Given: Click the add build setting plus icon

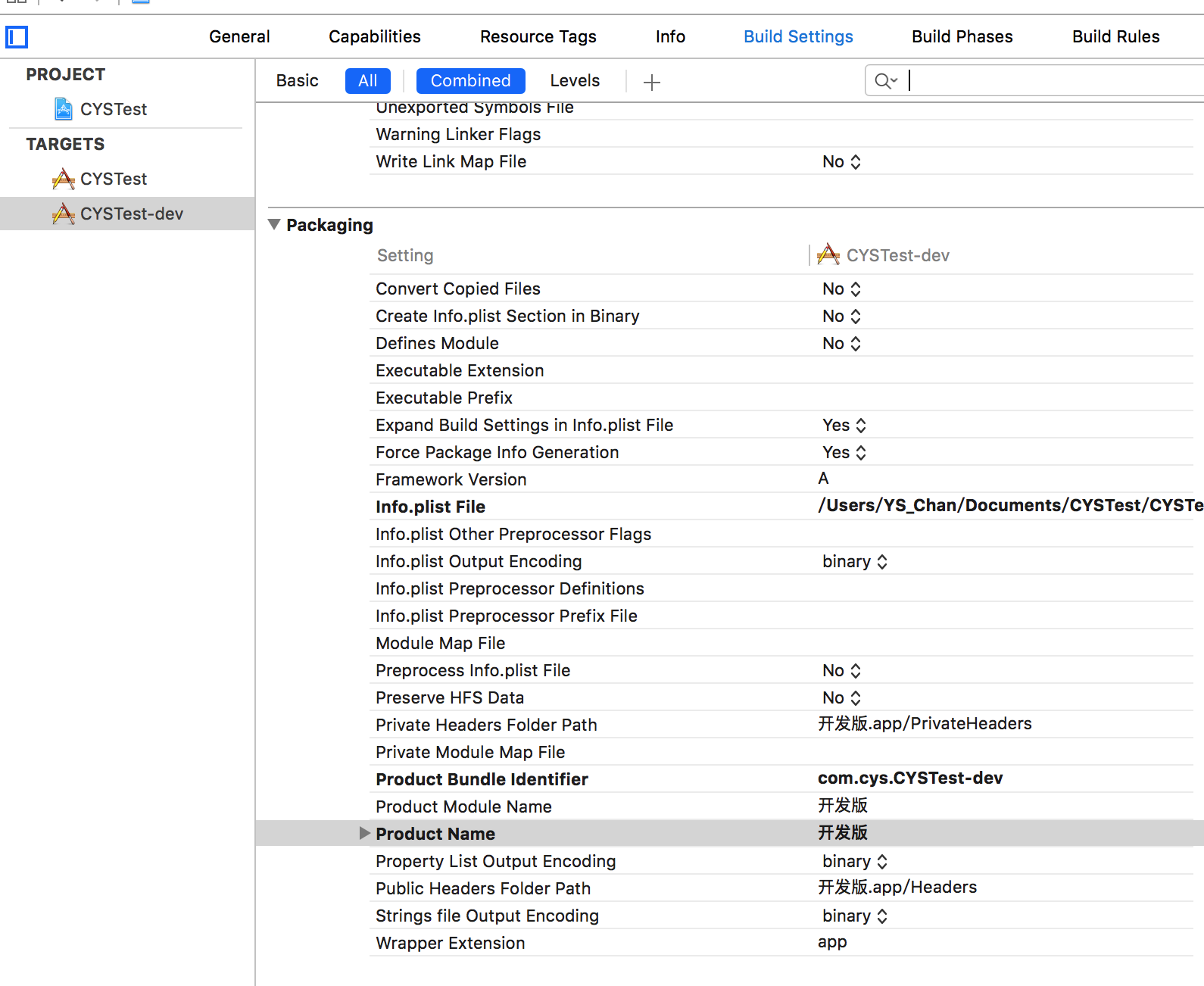Looking at the screenshot, I should 651,82.
